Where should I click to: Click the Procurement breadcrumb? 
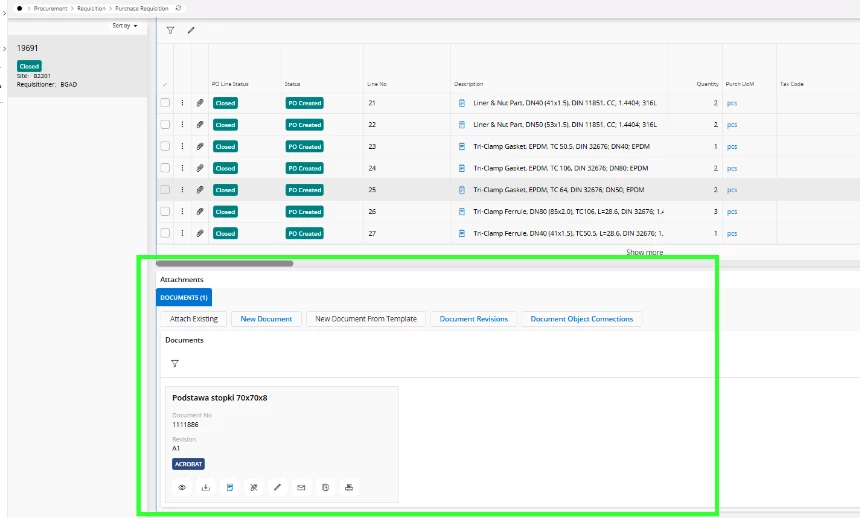pos(50,8)
